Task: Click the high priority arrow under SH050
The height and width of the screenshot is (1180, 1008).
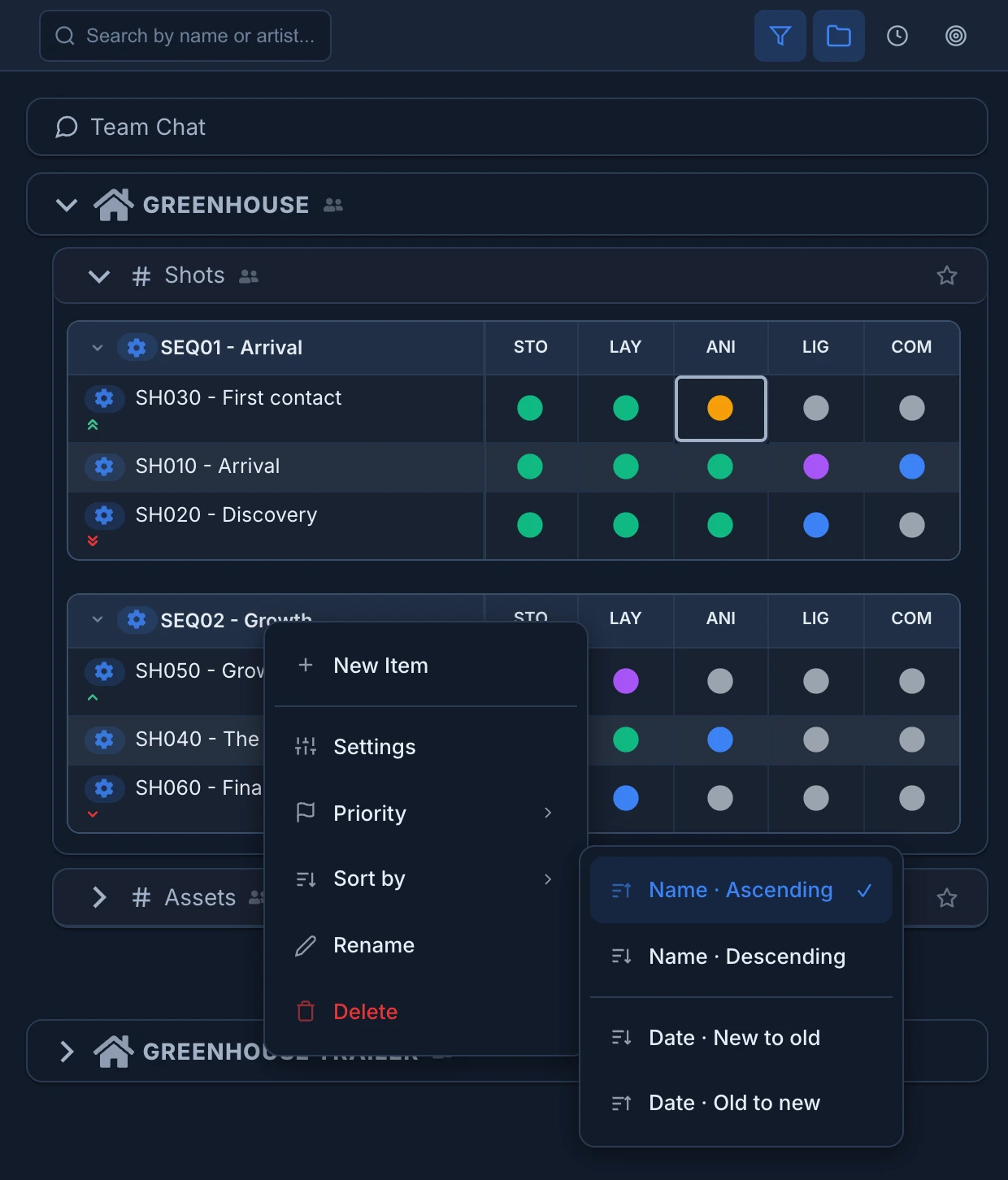Action: (93, 697)
